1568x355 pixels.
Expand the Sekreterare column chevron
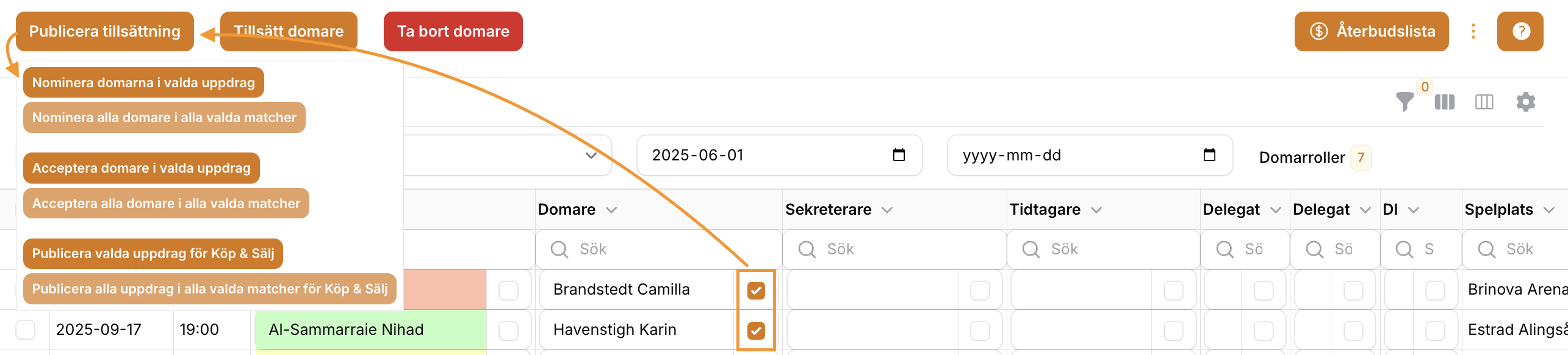pos(887,210)
